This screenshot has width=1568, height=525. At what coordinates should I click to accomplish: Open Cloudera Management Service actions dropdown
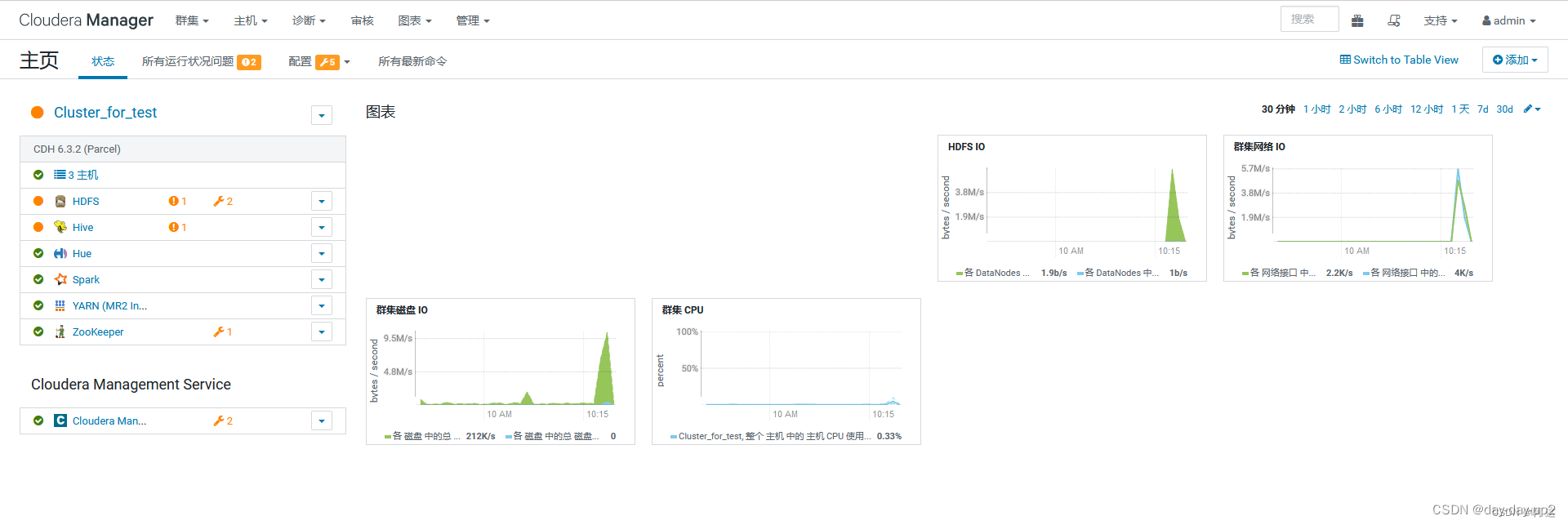322,420
